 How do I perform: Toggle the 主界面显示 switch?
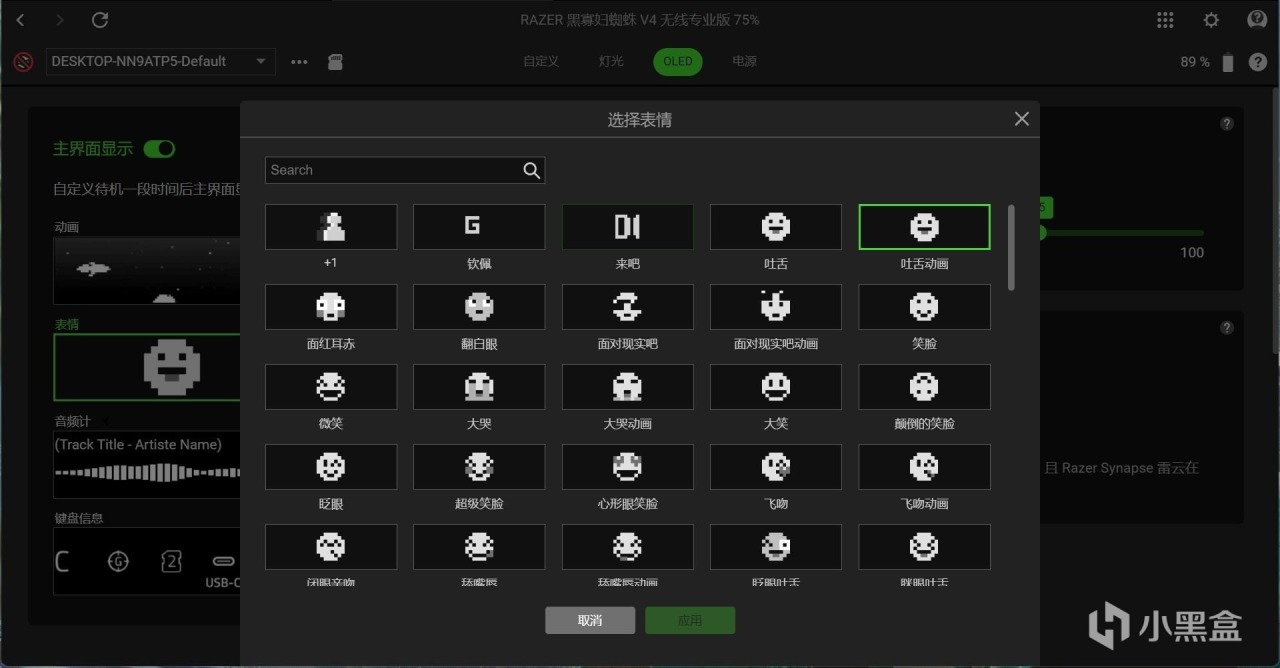click(159, 149)
